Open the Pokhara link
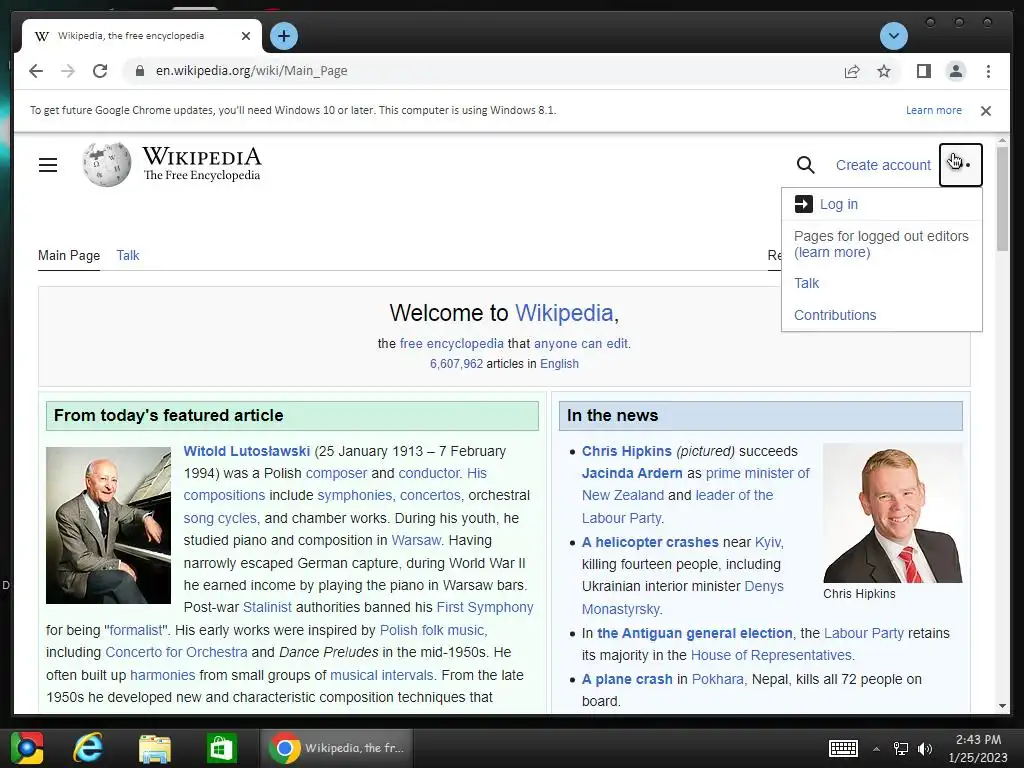The height and width of the screenshot is (768, 1024). [x=717, y=679]
